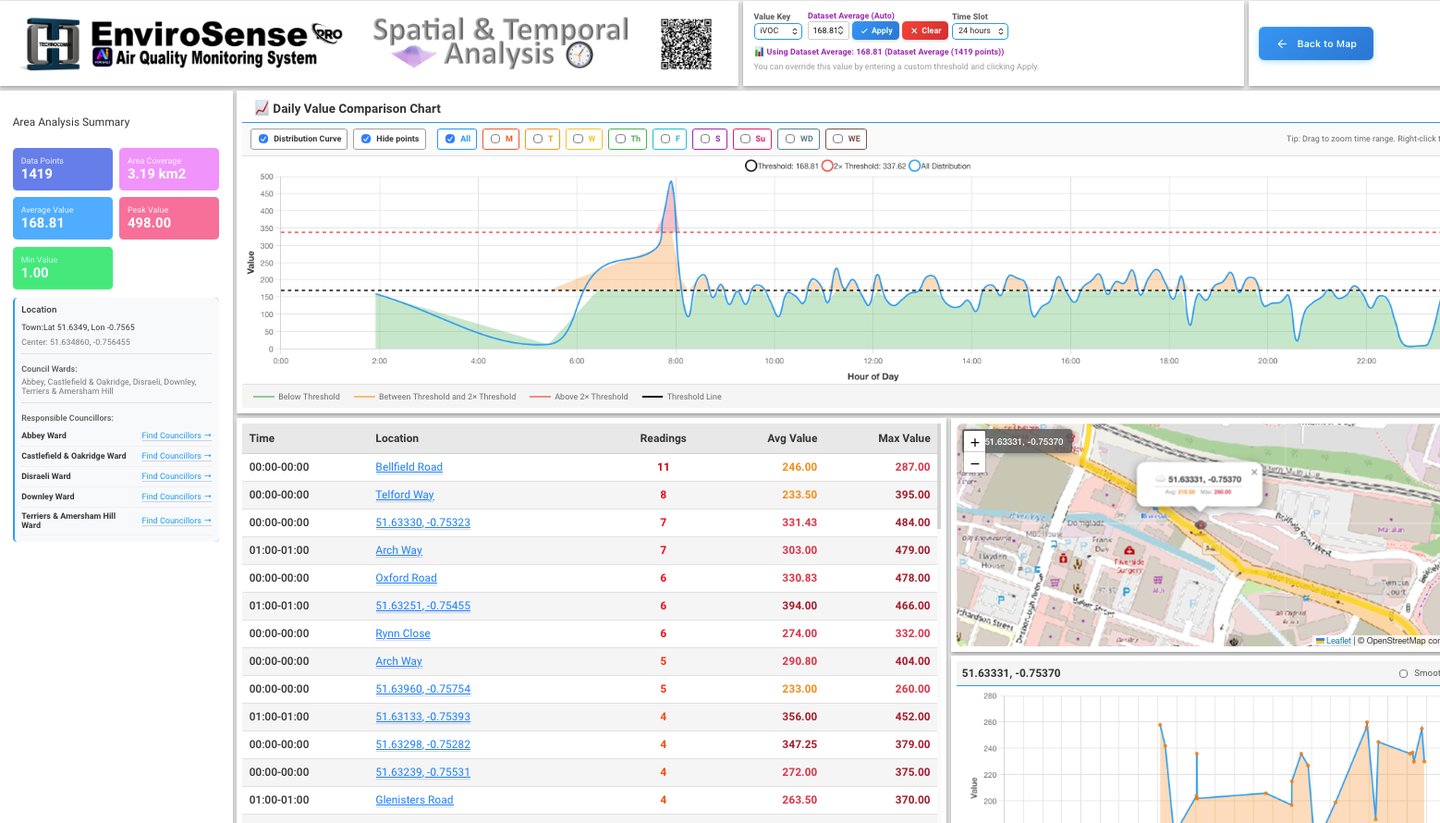The image size is (1440, 823).
Task: Click the bar chart icon beside Using Dataset Average
Action: [758, 52]
